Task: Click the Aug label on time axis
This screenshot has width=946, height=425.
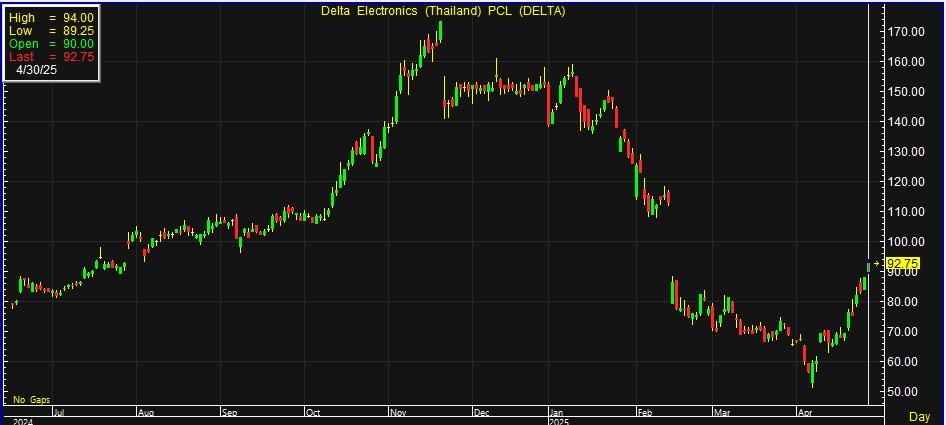Action: (146, 413)
